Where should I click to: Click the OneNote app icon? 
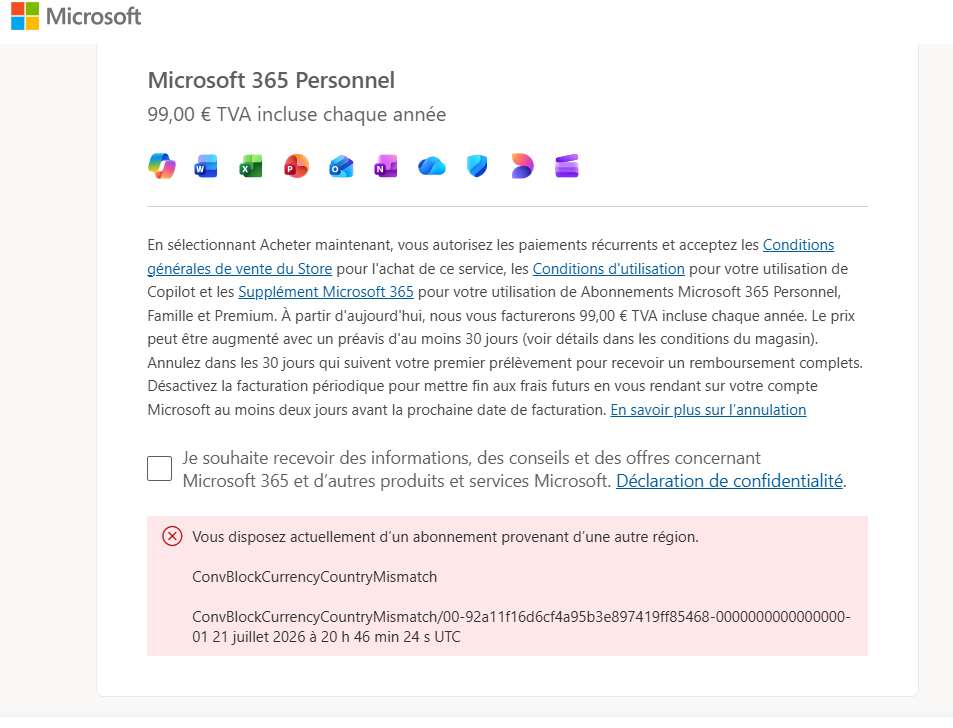click(x=386, y=166)
